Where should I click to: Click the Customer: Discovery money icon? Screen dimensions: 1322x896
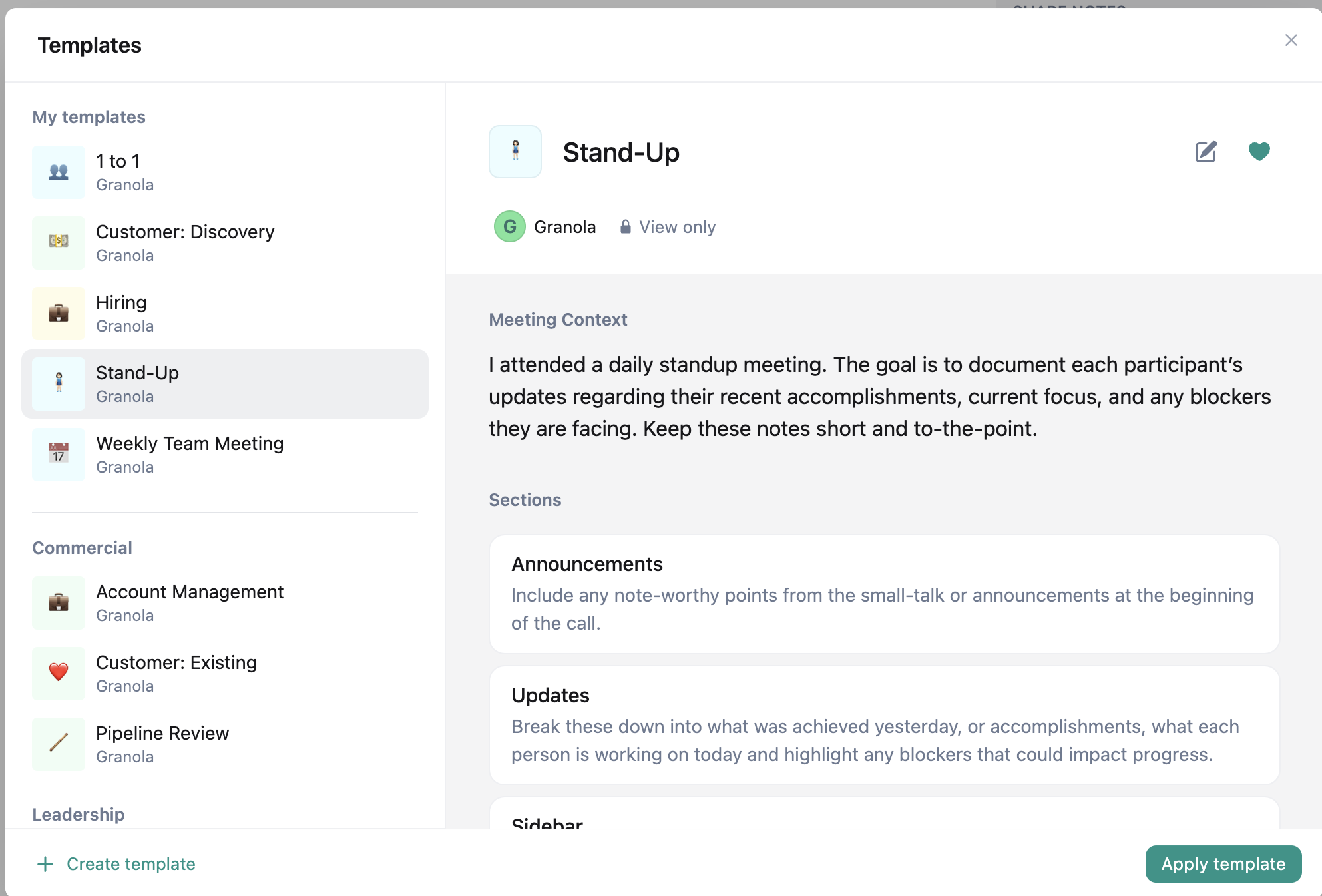coord(59,243)
